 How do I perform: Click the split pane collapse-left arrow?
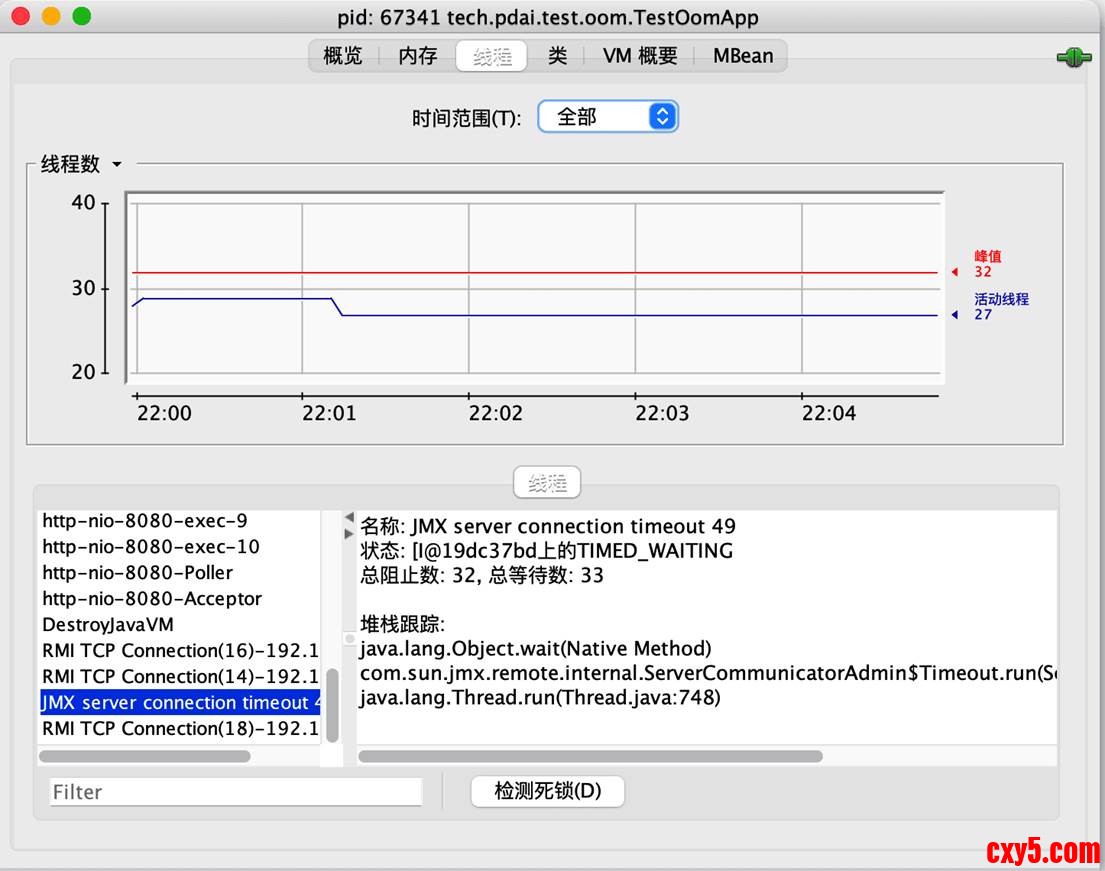[x=349, y=518]
